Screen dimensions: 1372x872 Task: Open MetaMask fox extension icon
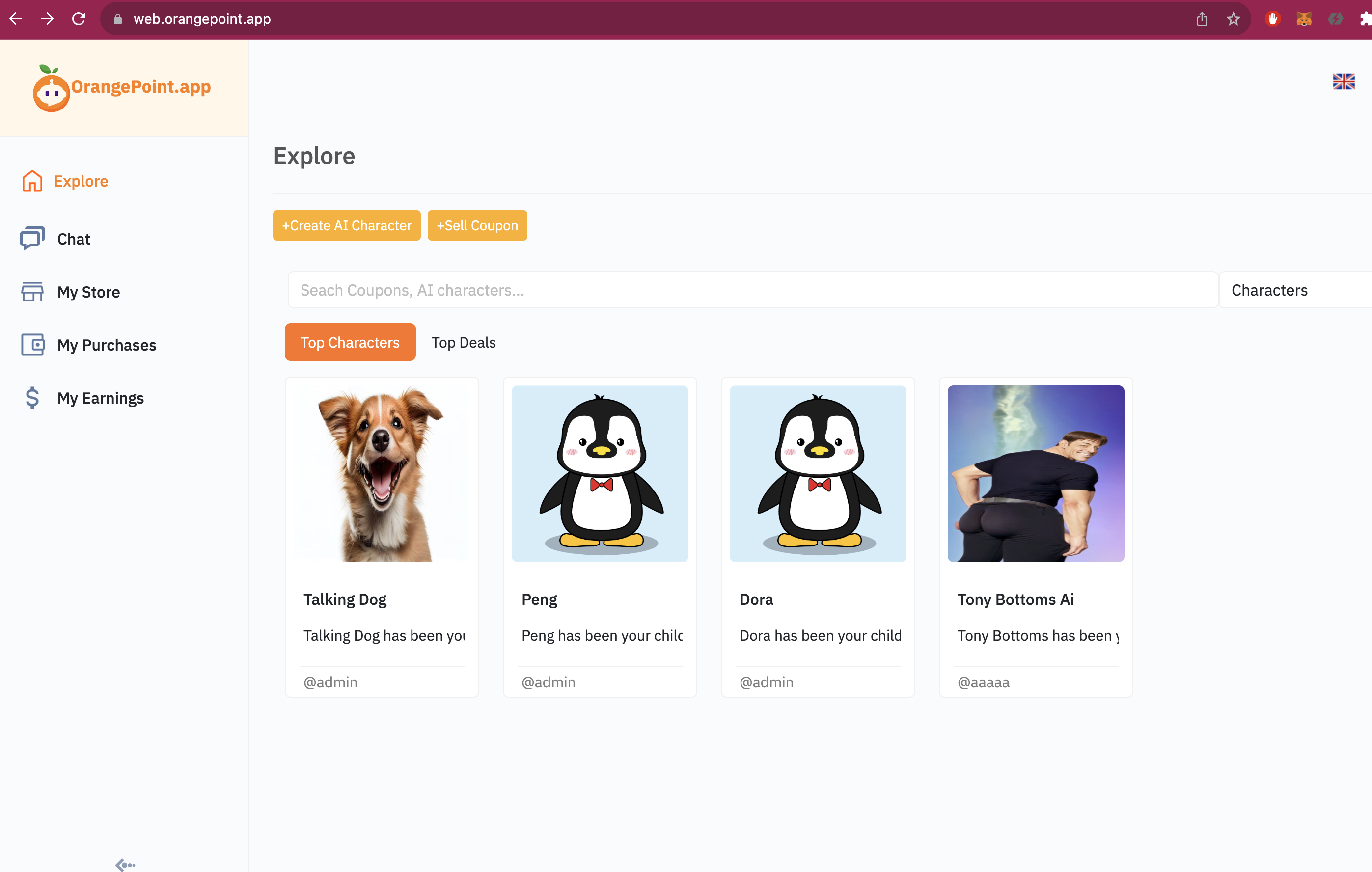(x=1304, y=19)
